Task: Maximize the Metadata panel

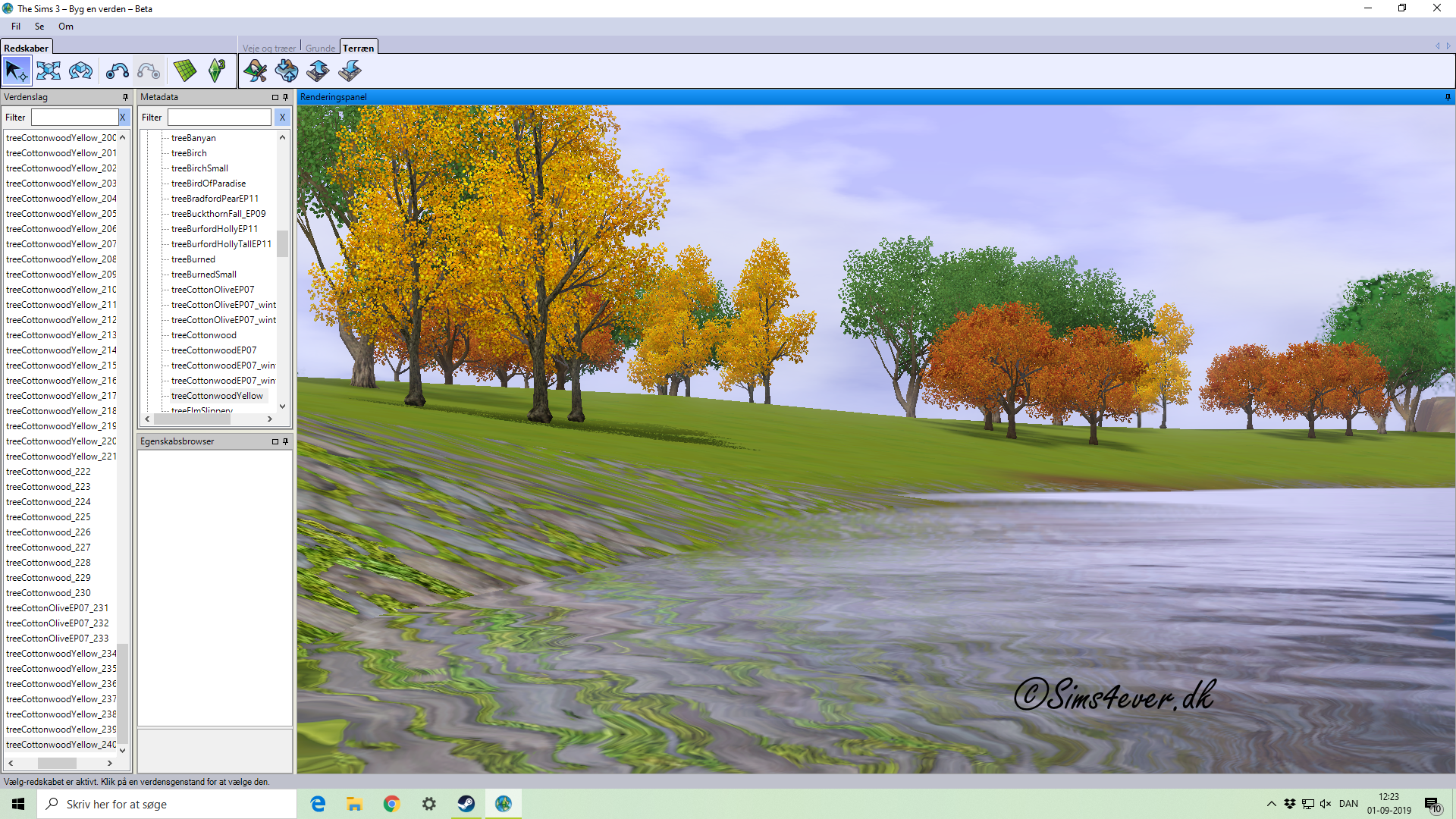Action: coord(275,97)
